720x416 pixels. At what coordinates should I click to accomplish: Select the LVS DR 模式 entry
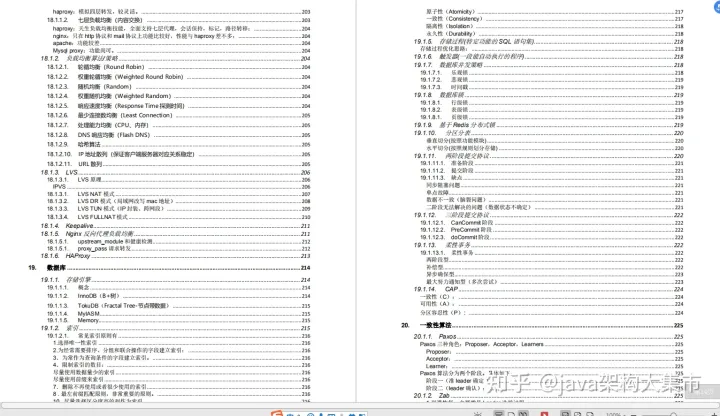(179, 201)
